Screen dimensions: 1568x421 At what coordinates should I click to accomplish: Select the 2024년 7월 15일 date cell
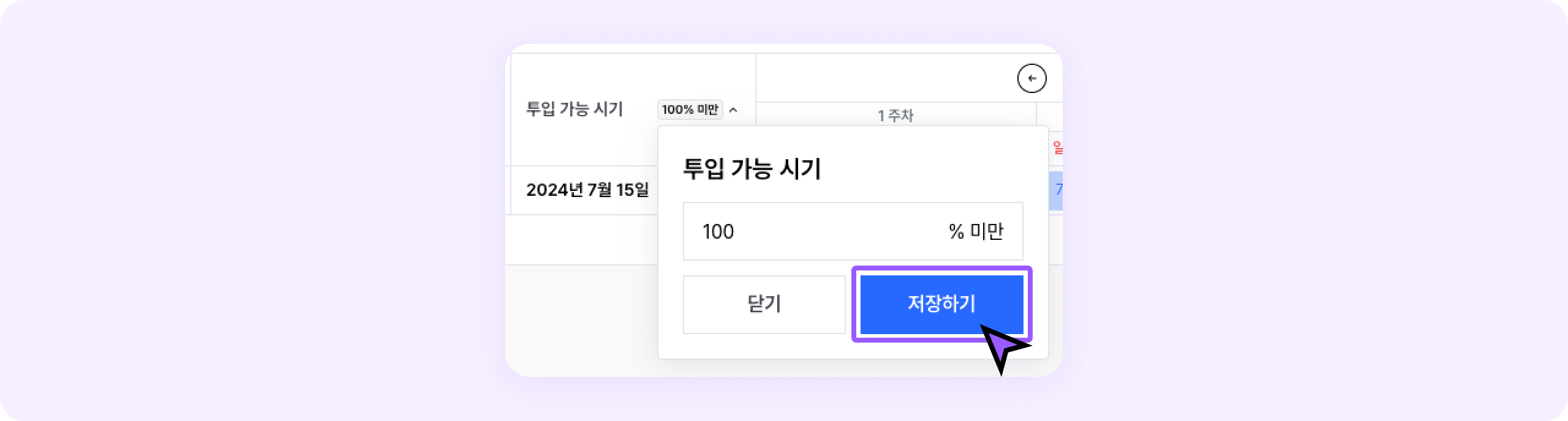pos(587,190)
